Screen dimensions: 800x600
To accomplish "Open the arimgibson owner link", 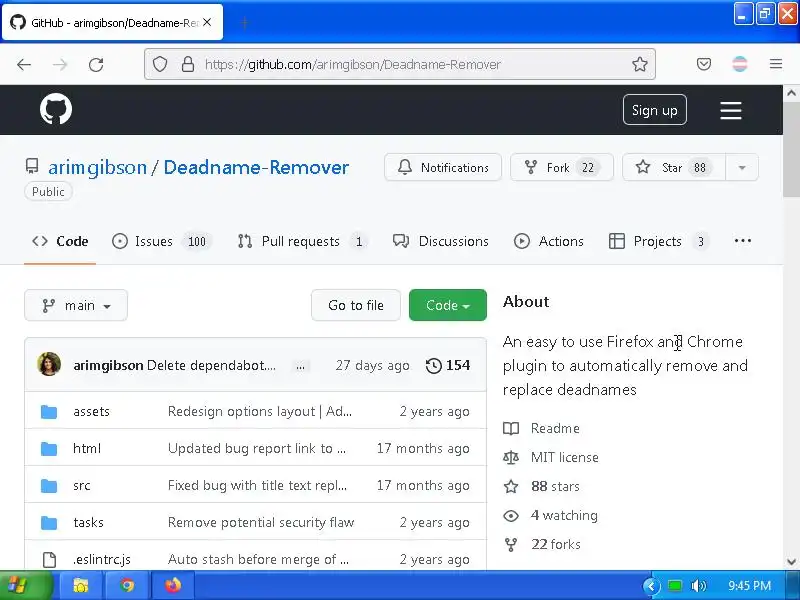I will (x=97, y=167).
